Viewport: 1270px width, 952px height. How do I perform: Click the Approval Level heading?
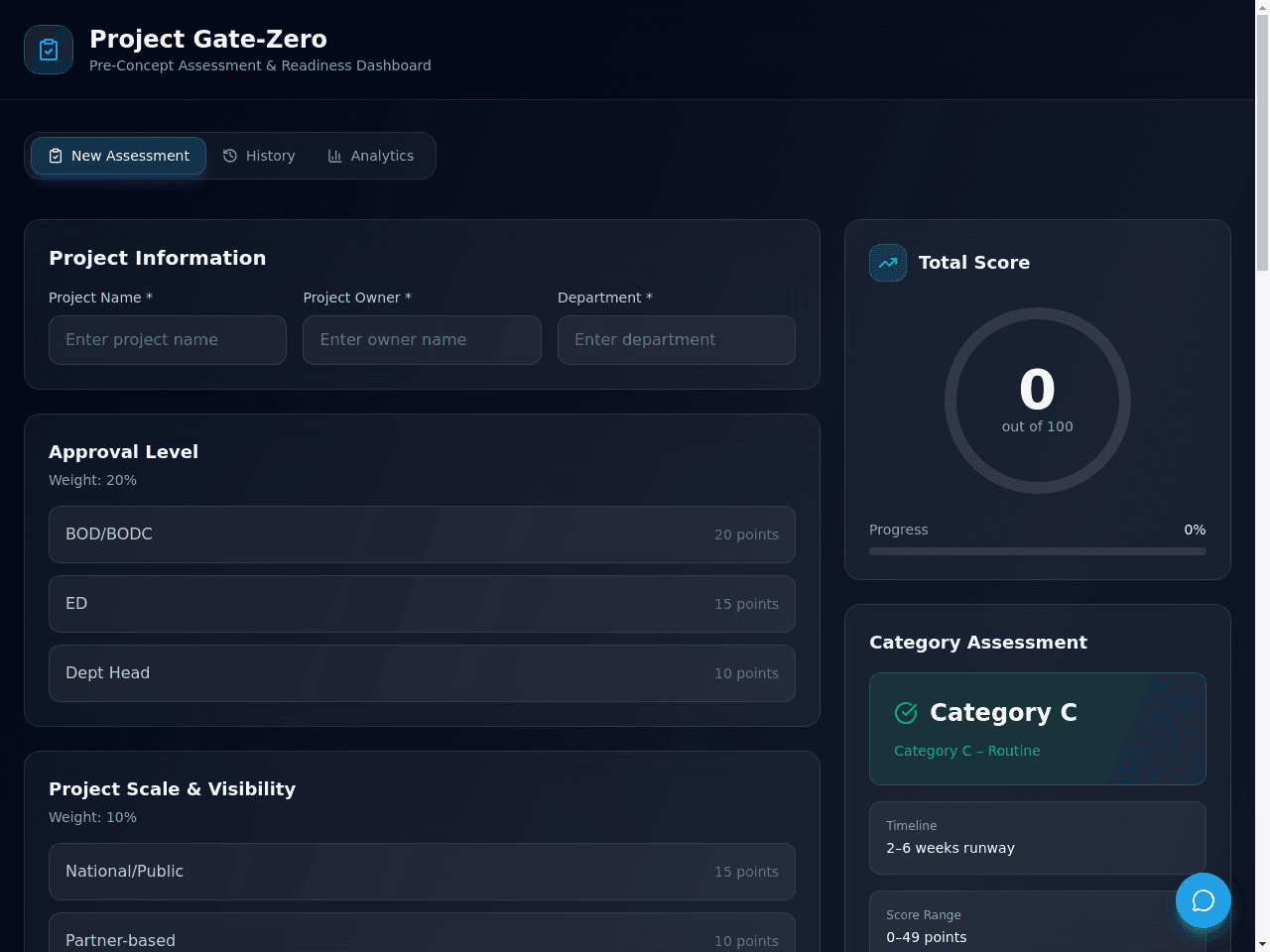(x=123, y=452)
